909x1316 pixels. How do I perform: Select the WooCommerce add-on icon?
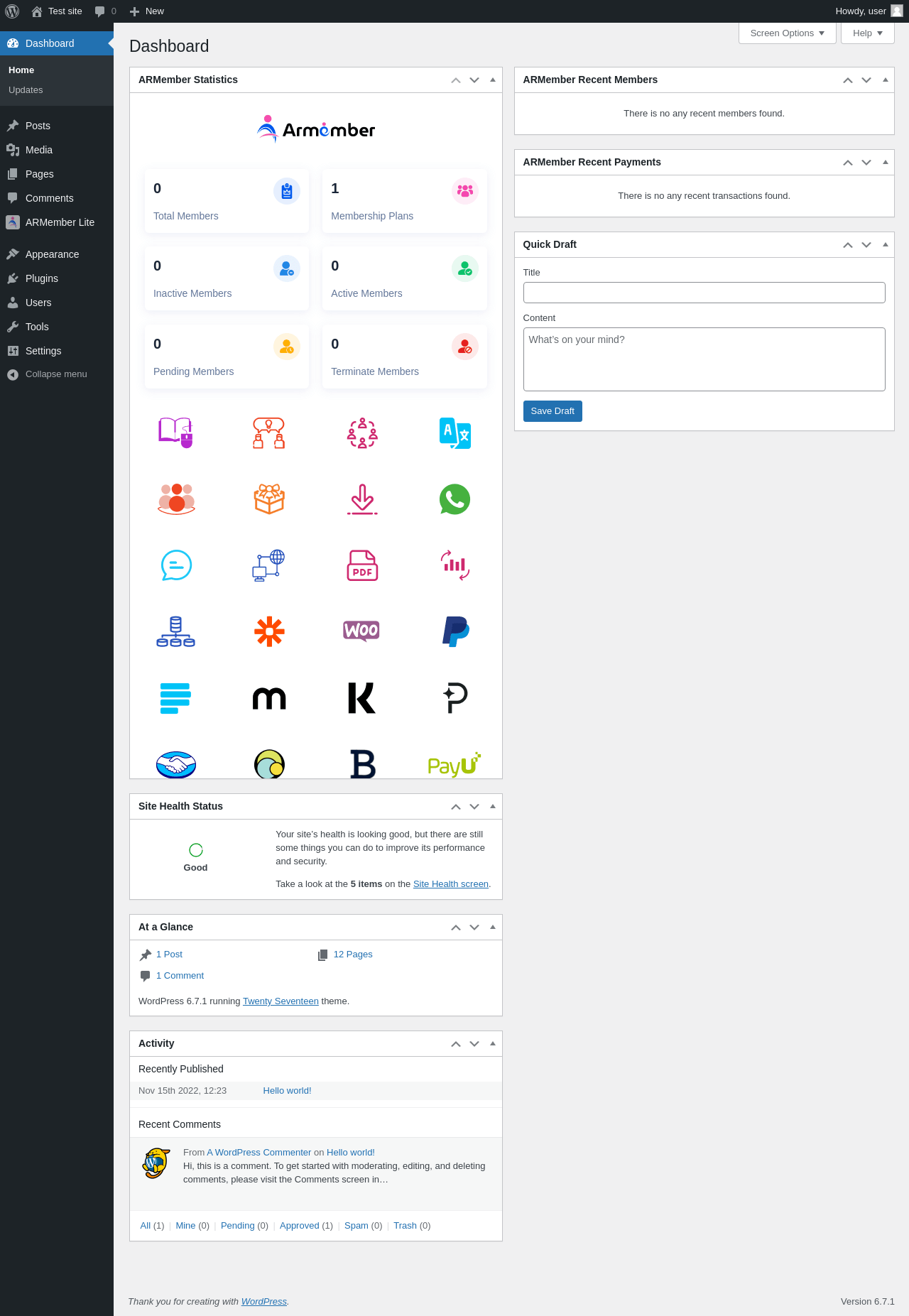pyautogui.click(x=361, y=631)
